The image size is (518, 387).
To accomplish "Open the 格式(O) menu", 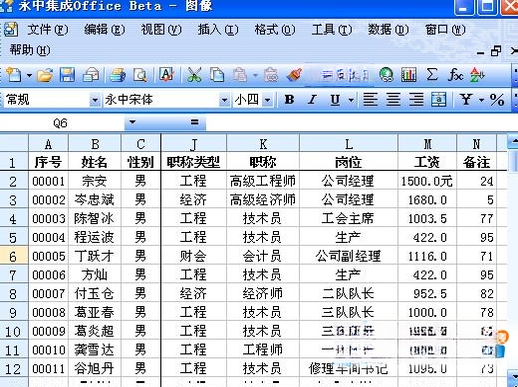I will point(275,30).
